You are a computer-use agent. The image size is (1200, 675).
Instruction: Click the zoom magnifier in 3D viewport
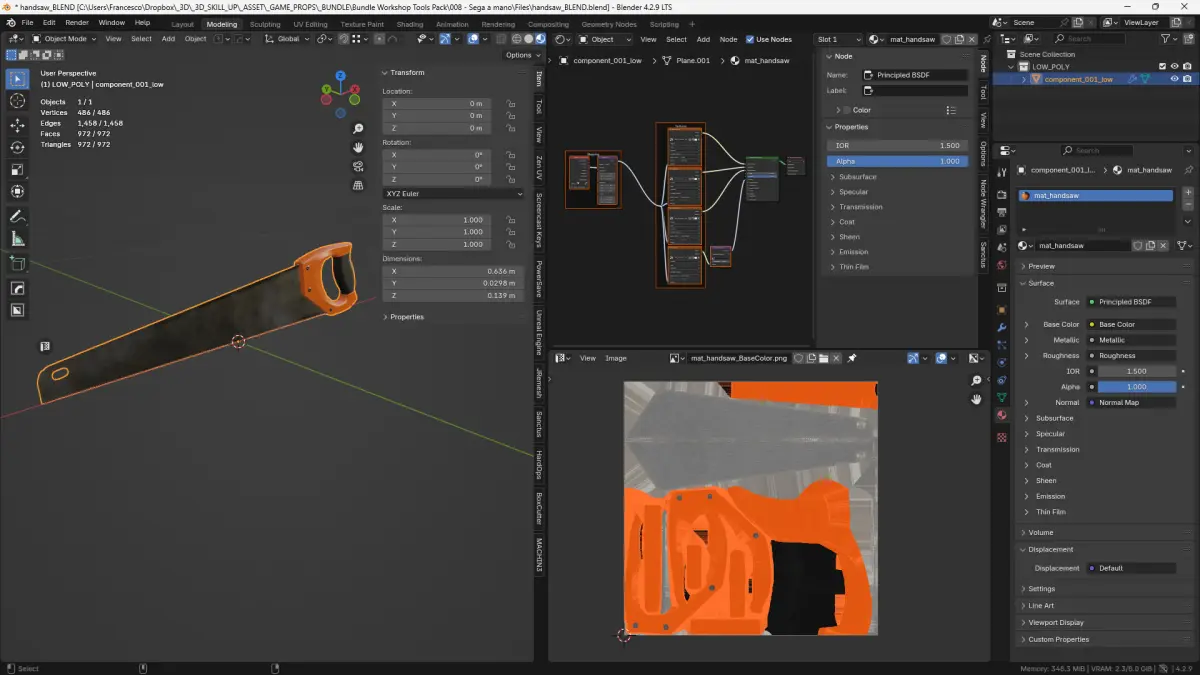coord(358,129)
